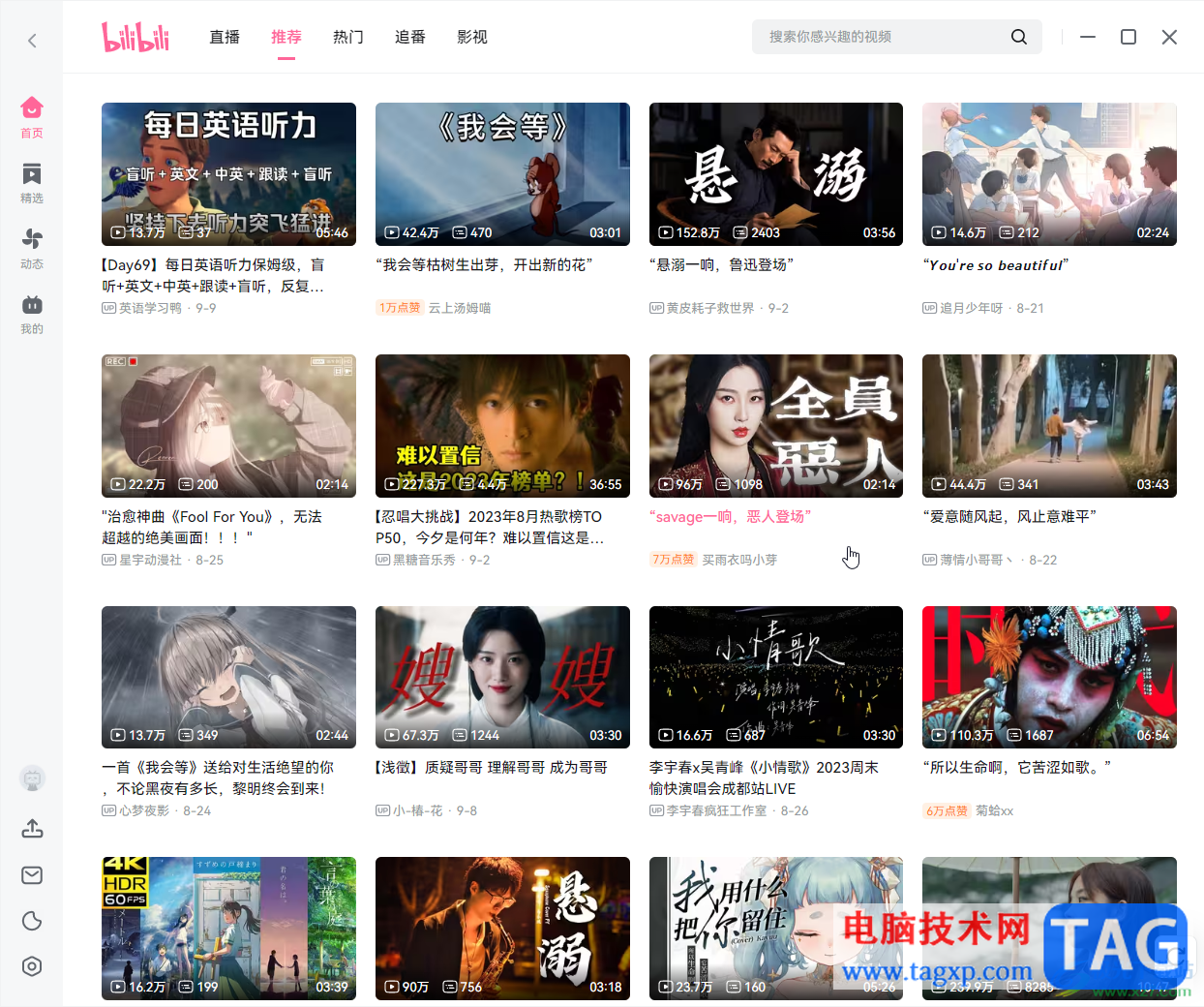Open uploader 英语学习鸭
Image resolution: width=1204 pixels, height=1007 pixels.
pyautogui.click(x=150, y=308)
